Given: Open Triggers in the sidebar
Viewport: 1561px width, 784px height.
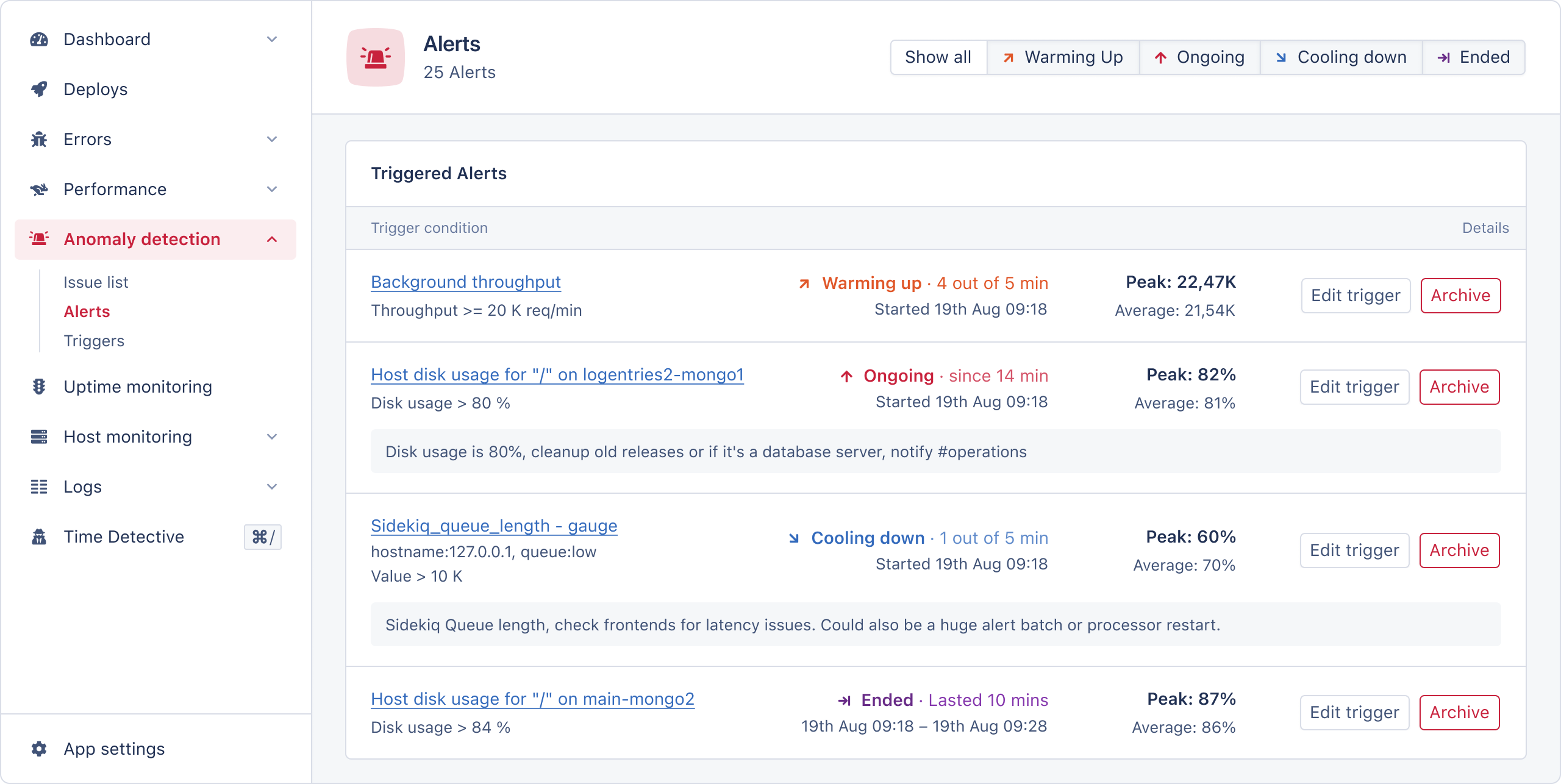Looking at the screenshot, I should pos(94,341).
